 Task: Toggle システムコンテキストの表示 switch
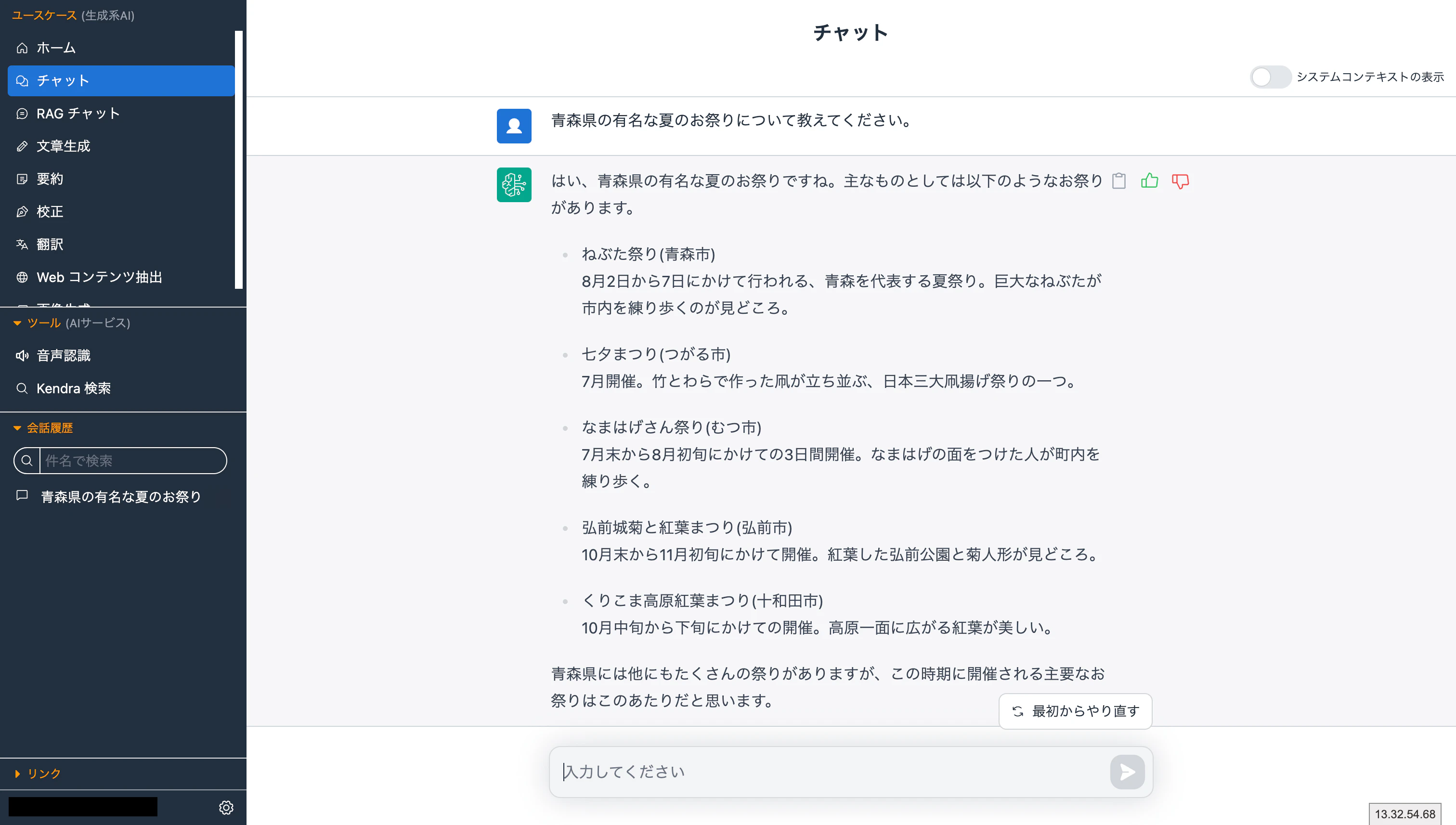pyautogui.click(x=1270, y=77)
